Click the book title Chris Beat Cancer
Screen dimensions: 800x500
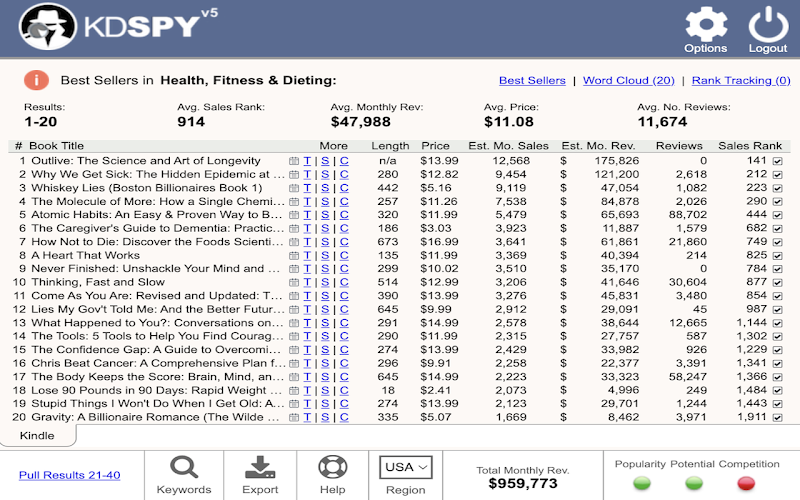click(158, 363)
